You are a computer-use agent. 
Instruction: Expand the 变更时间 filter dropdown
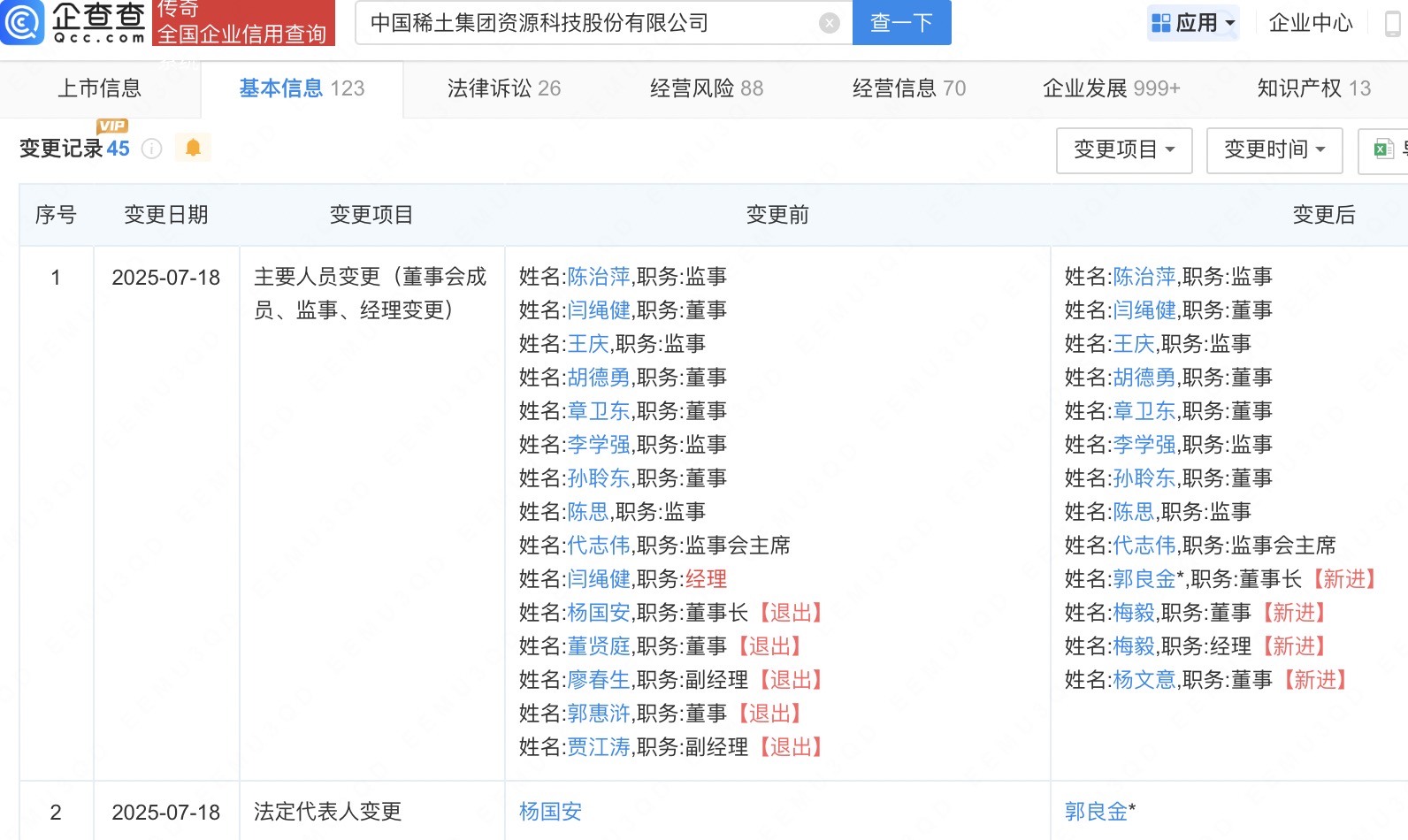coord(1274,150)
